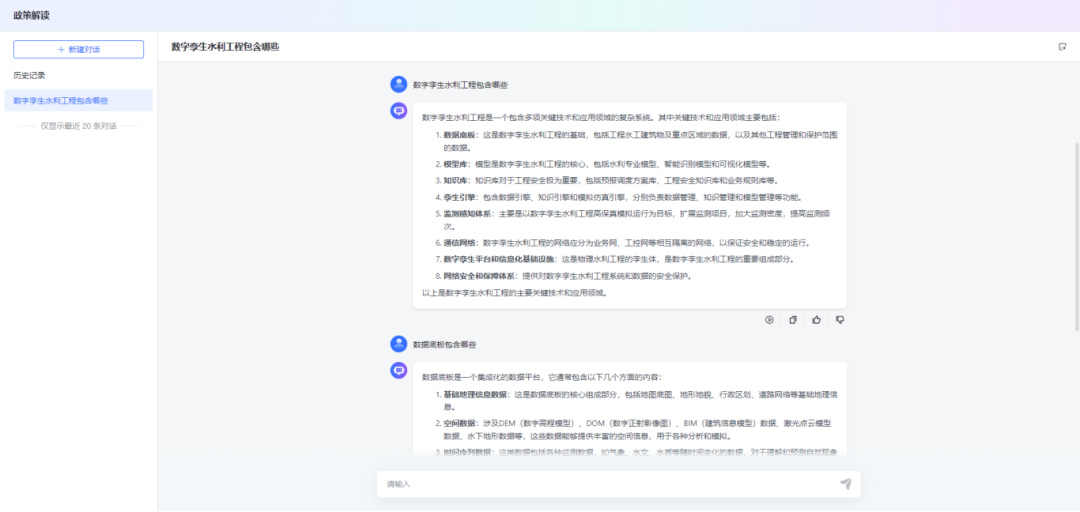
Task: Click the 仅显示最近 20 条对话 notice
Action: tap(78, 126)
